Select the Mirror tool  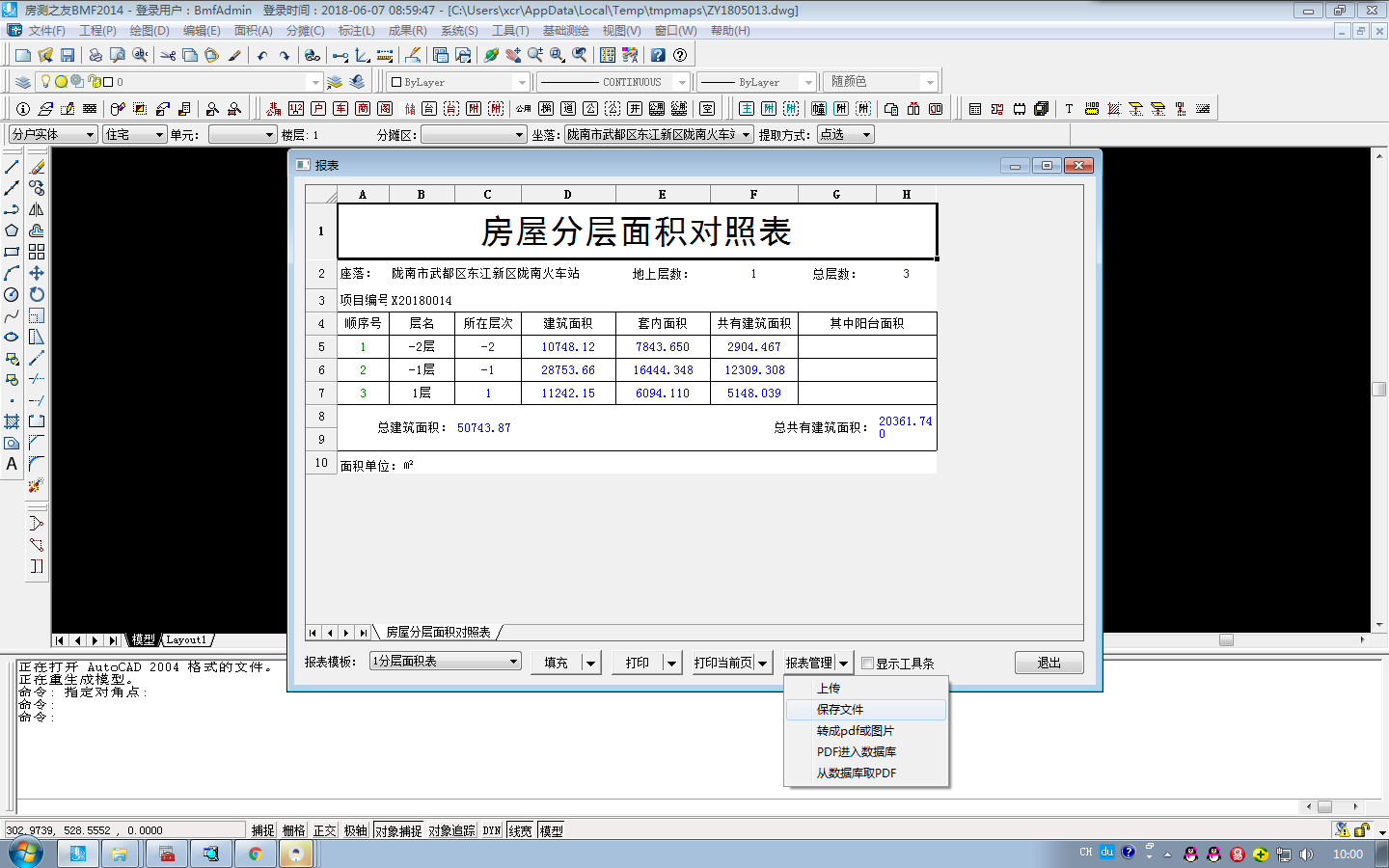(x=37, y=209)
